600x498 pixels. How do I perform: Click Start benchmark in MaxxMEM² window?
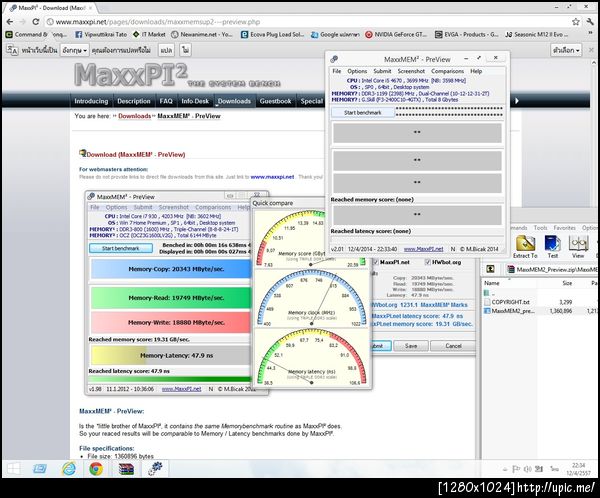[362, 113]
